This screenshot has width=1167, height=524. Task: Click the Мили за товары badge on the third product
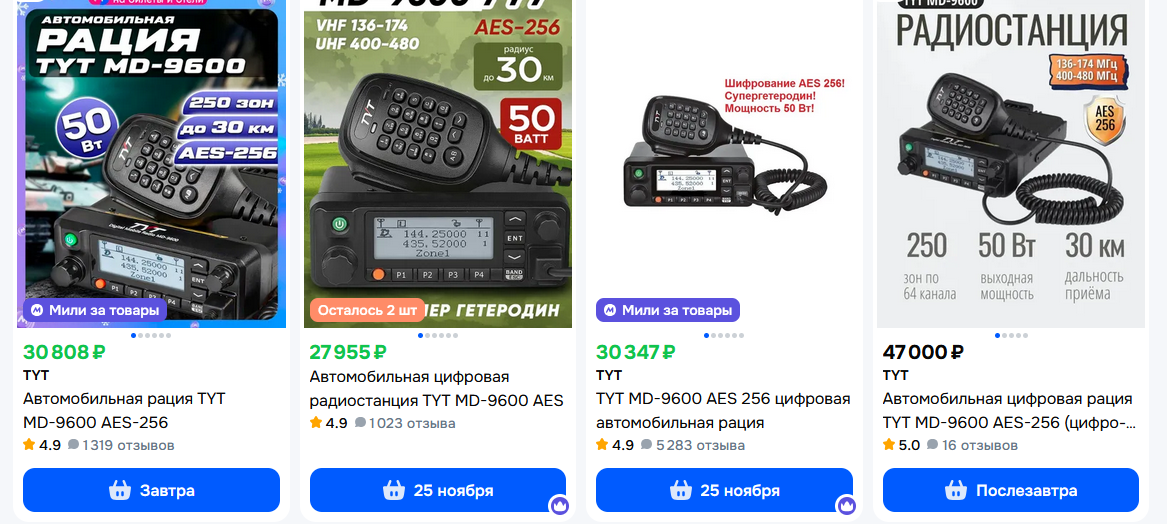668,310
